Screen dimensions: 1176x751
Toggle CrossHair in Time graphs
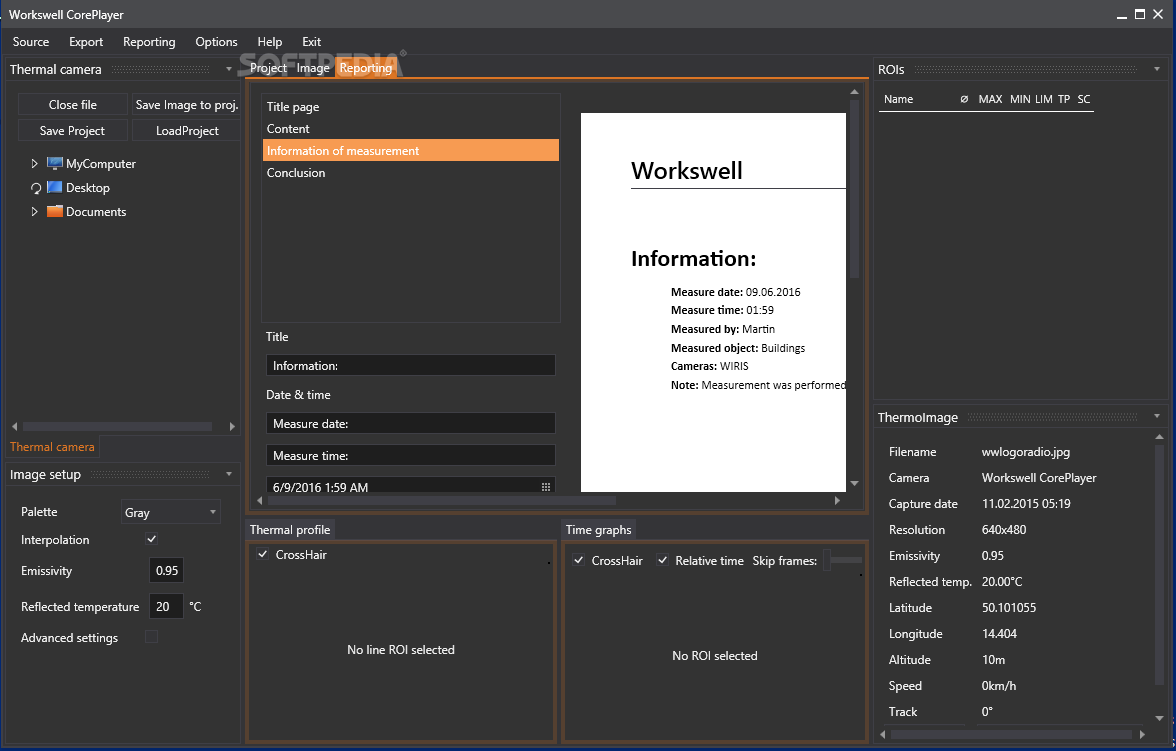(x=578, y=560)
